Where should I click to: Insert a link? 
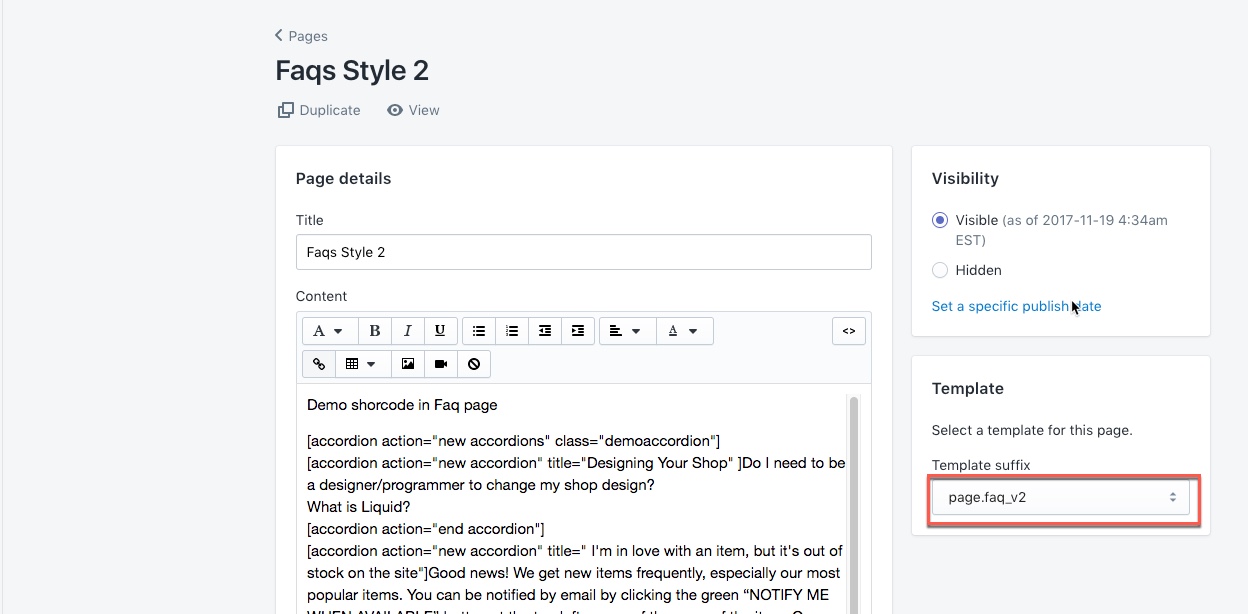[x=319, y=364]
